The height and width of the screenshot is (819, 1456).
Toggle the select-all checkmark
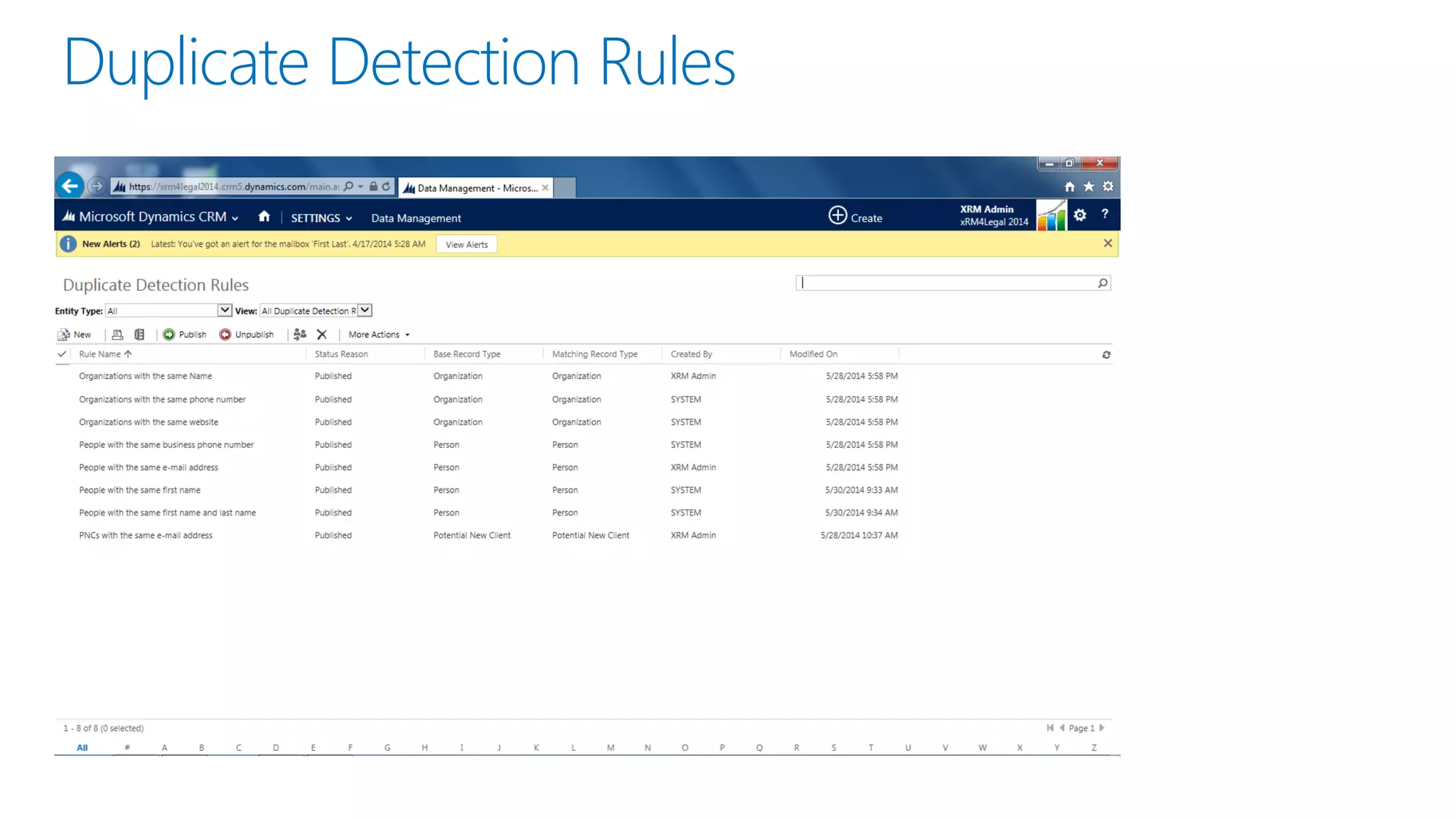(62, 354)
